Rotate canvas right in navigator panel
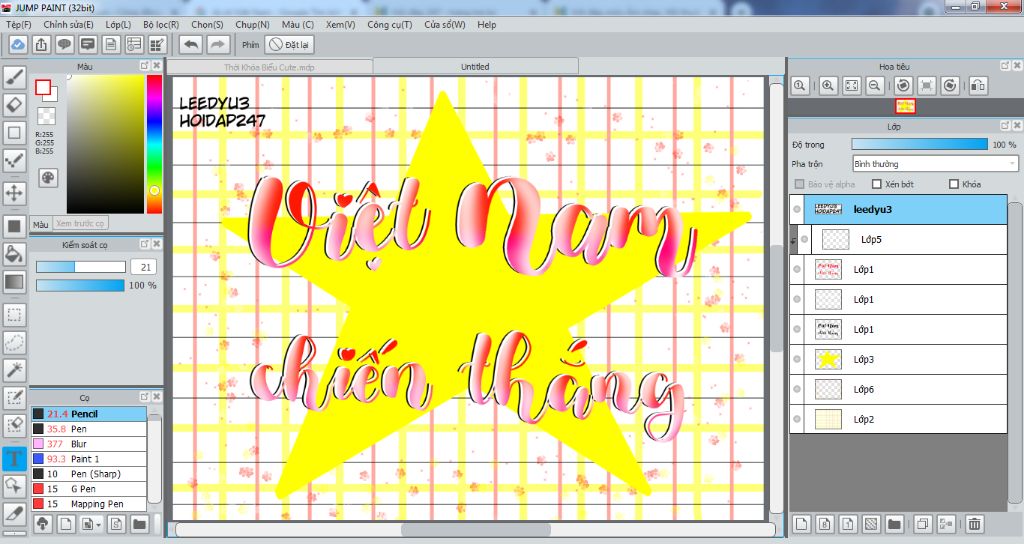Screen dimensions: 1024x544 click(x=950, y=86)
